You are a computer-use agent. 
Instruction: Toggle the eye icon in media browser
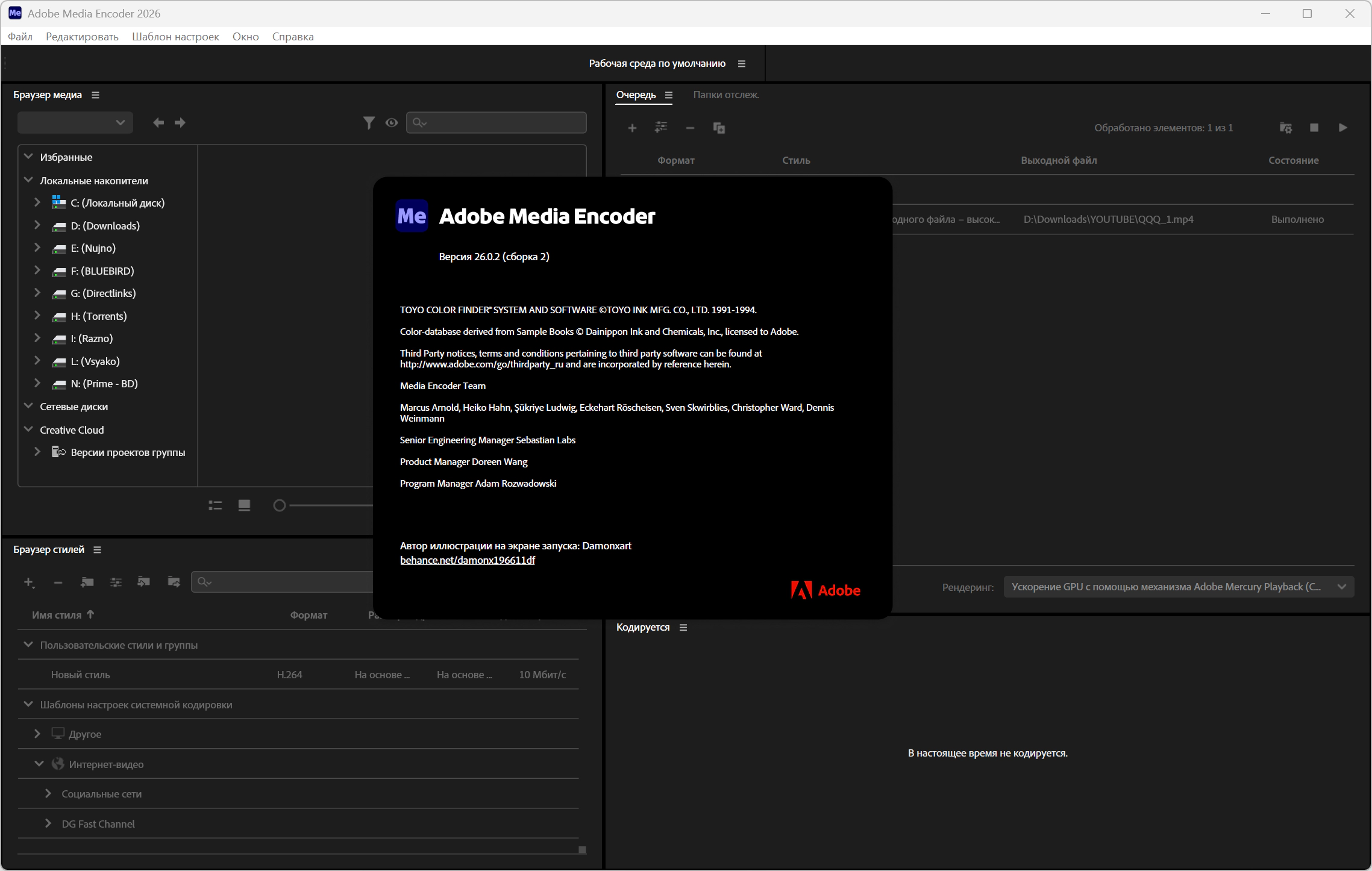(392, 123)
